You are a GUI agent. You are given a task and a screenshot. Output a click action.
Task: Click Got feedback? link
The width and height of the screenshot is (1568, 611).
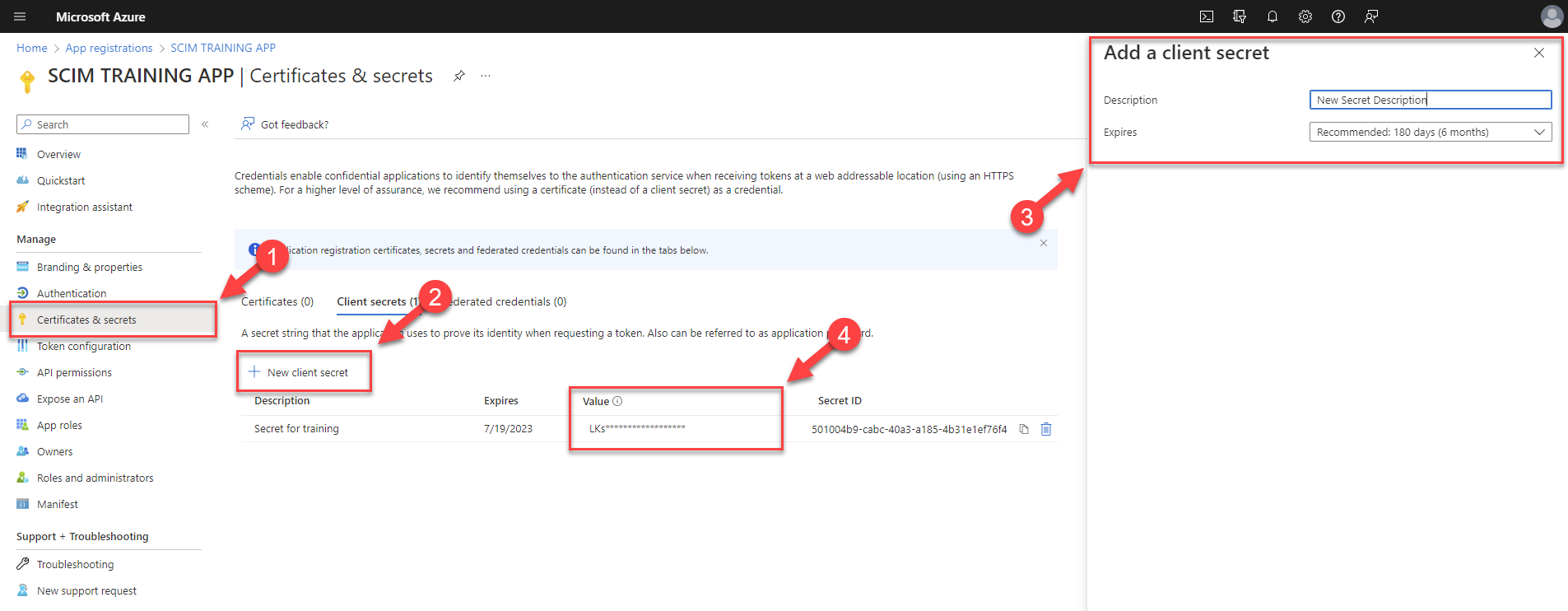click(x=285, y=124)
